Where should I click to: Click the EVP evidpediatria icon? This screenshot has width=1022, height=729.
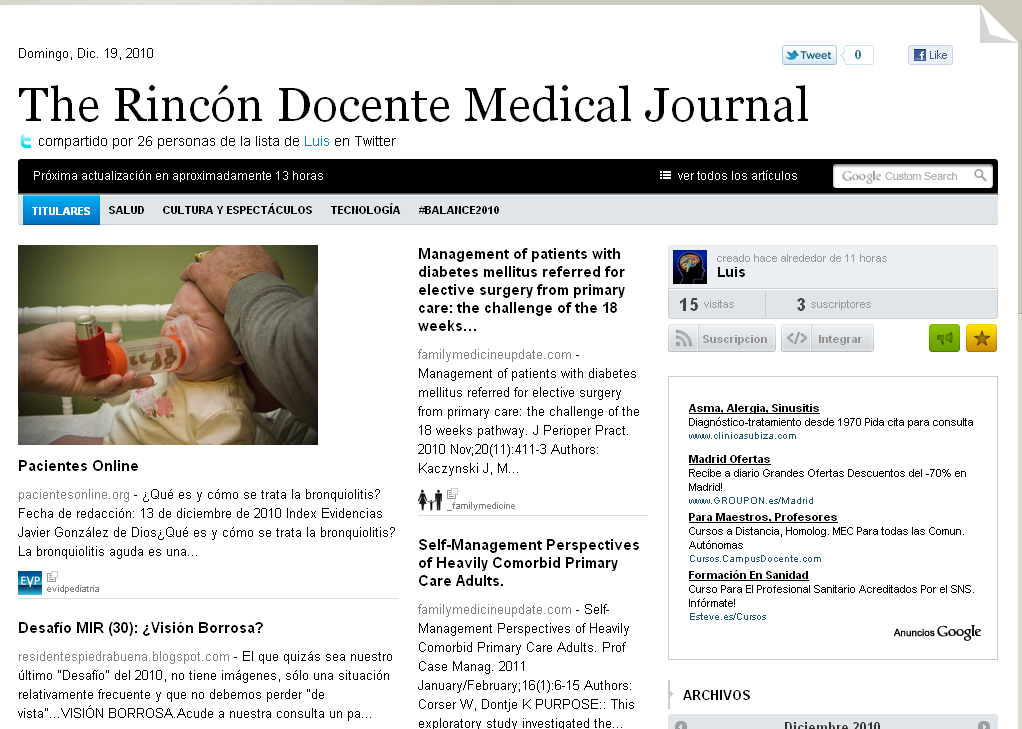(x=29, y=581)
